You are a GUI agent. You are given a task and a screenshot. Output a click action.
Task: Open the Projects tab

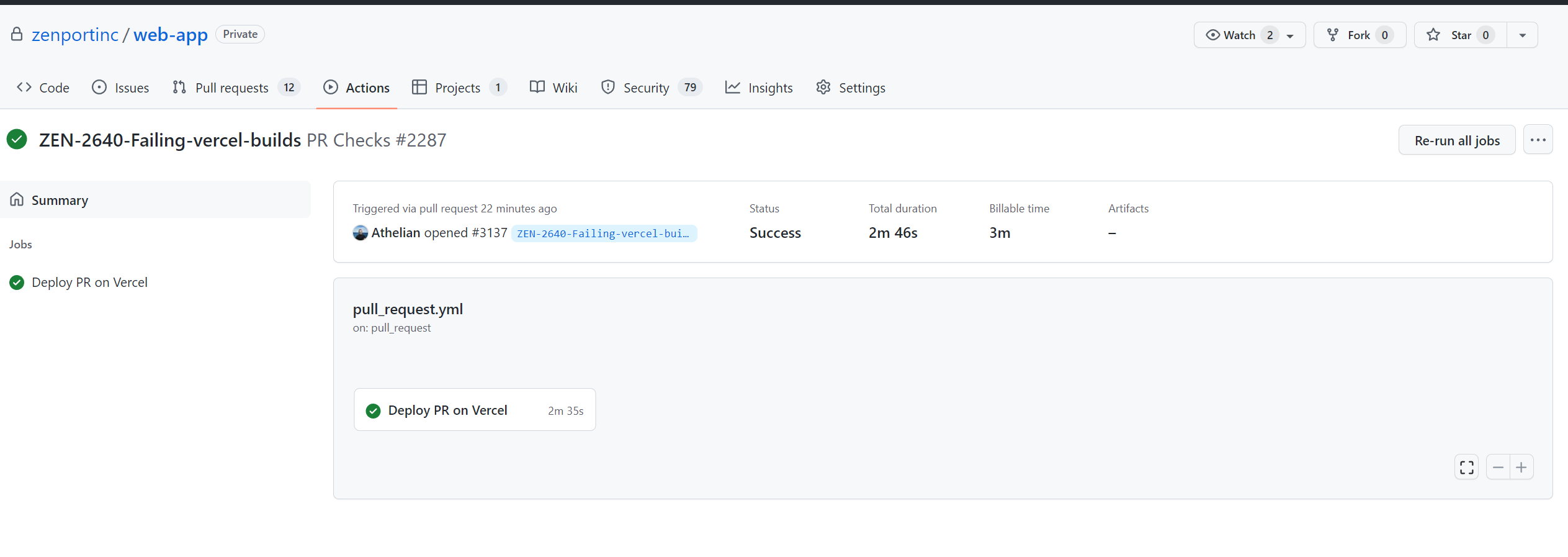click(459, 88)
